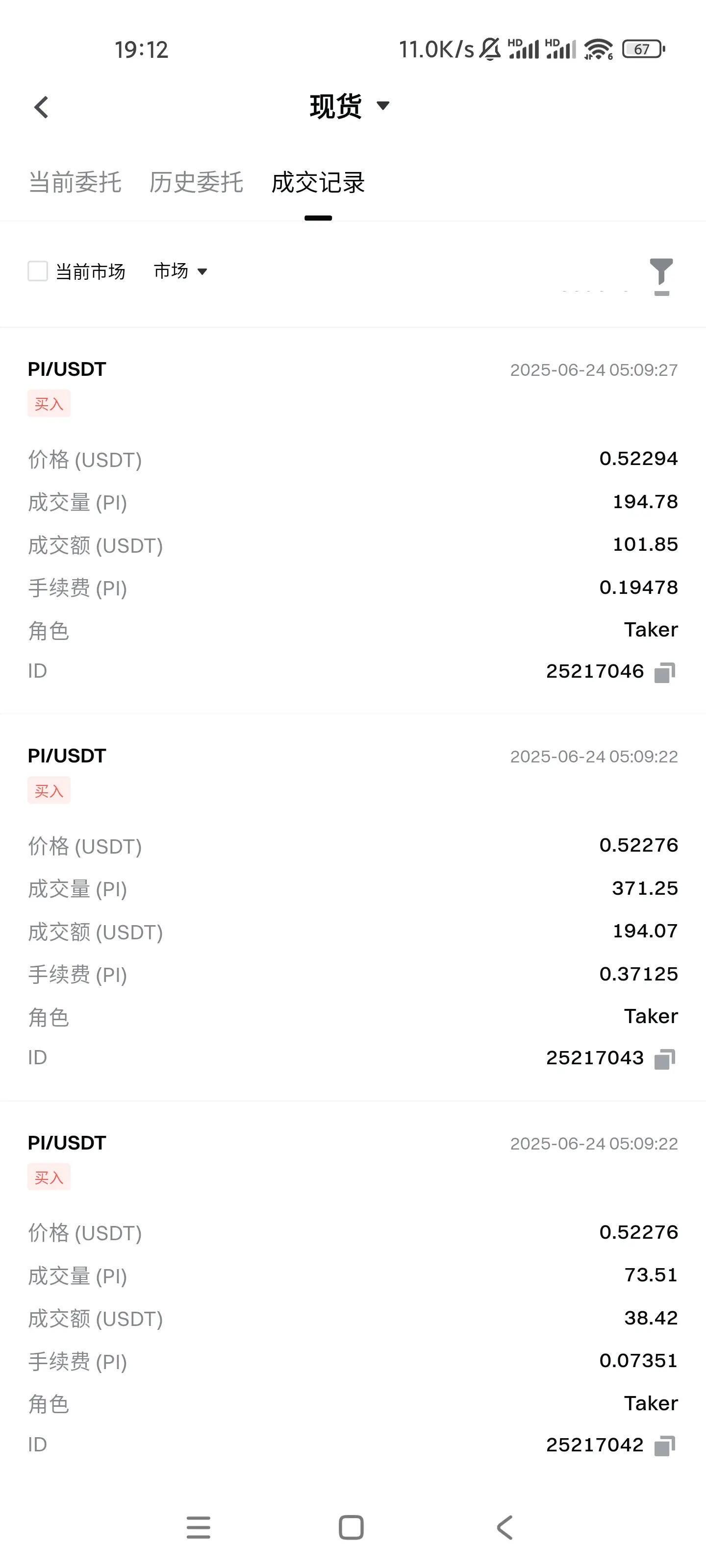Expand the 现货 dropdown in the header
Screen dimensions: 706x1568
[x=350, y=106]
